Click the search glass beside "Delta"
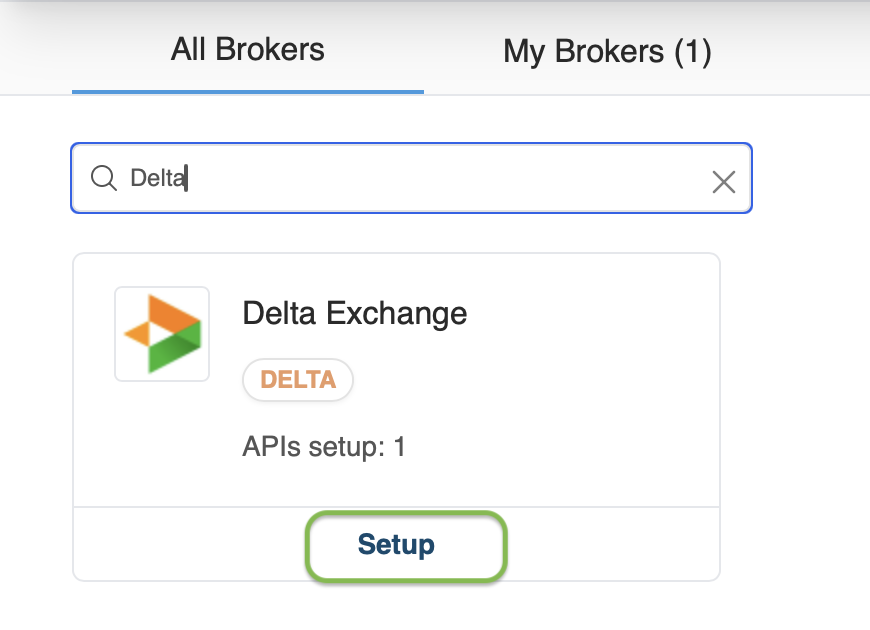870x630 pixels. (104, 178)
